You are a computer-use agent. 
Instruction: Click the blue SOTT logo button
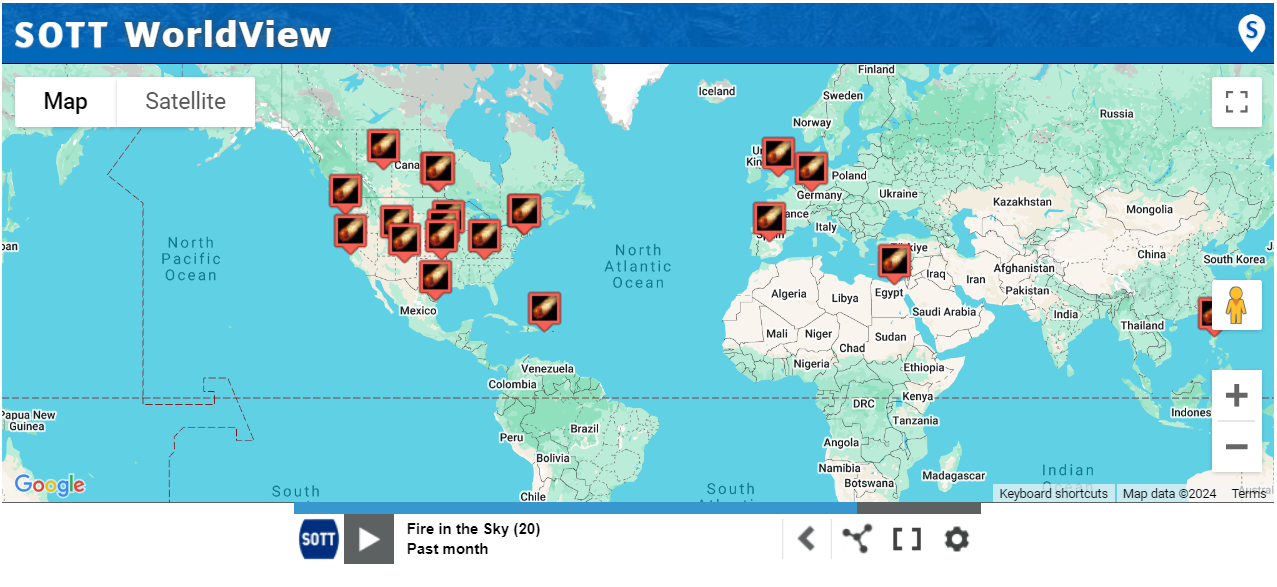319,540
